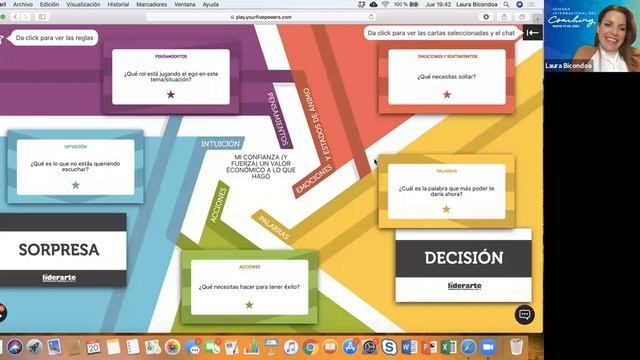Click question '¿Qué necesitas soltar?'
Screen dimensions: 640x360
[x=446, y=77]
